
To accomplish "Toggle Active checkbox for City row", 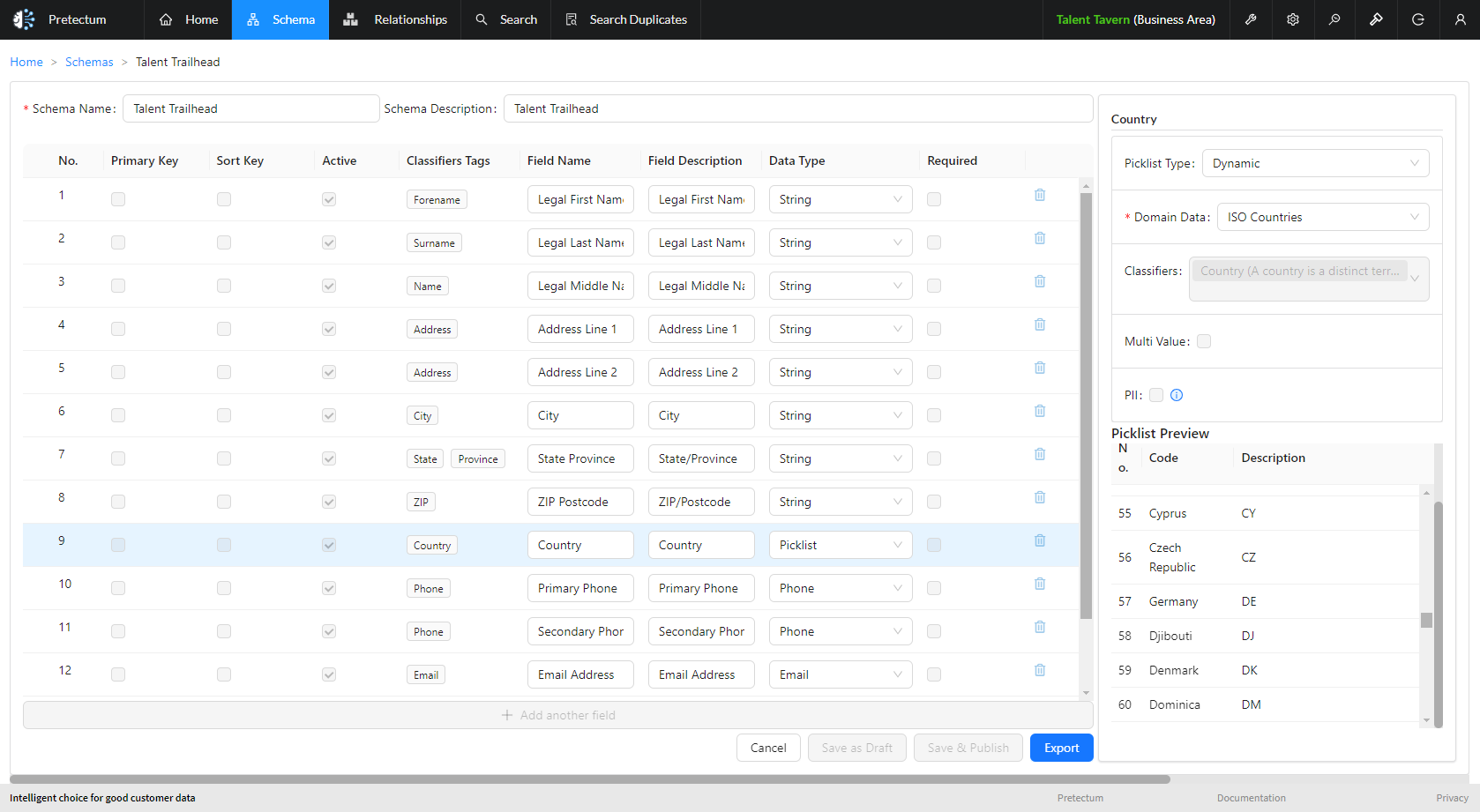I will (x=329, y=415).
